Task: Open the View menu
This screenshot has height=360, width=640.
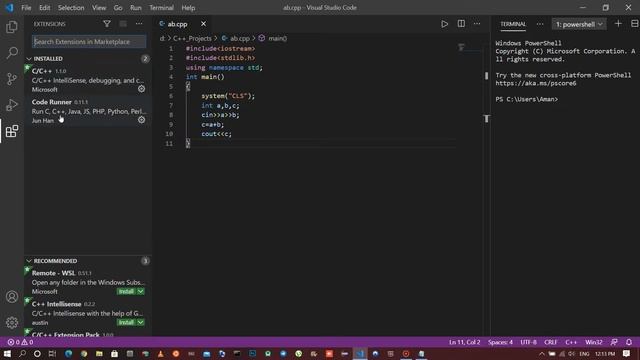Action: point(99,8)
